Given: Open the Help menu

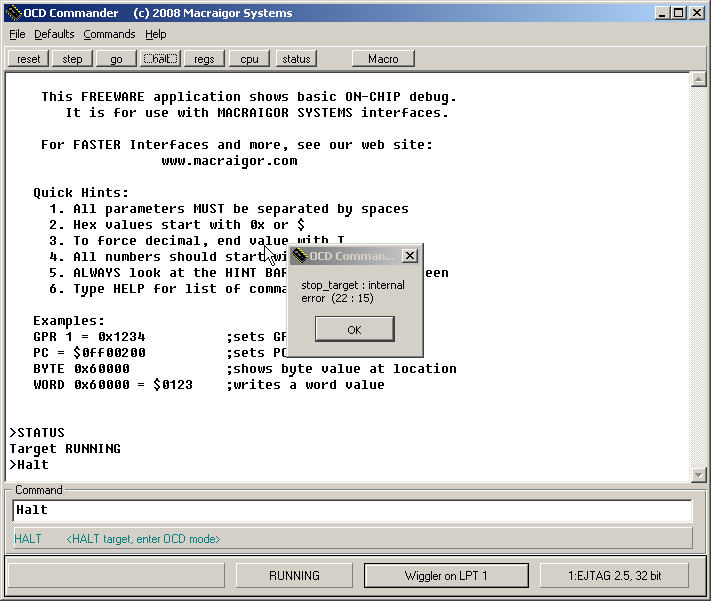Looking at the screenshot, I should pos(156,34).
